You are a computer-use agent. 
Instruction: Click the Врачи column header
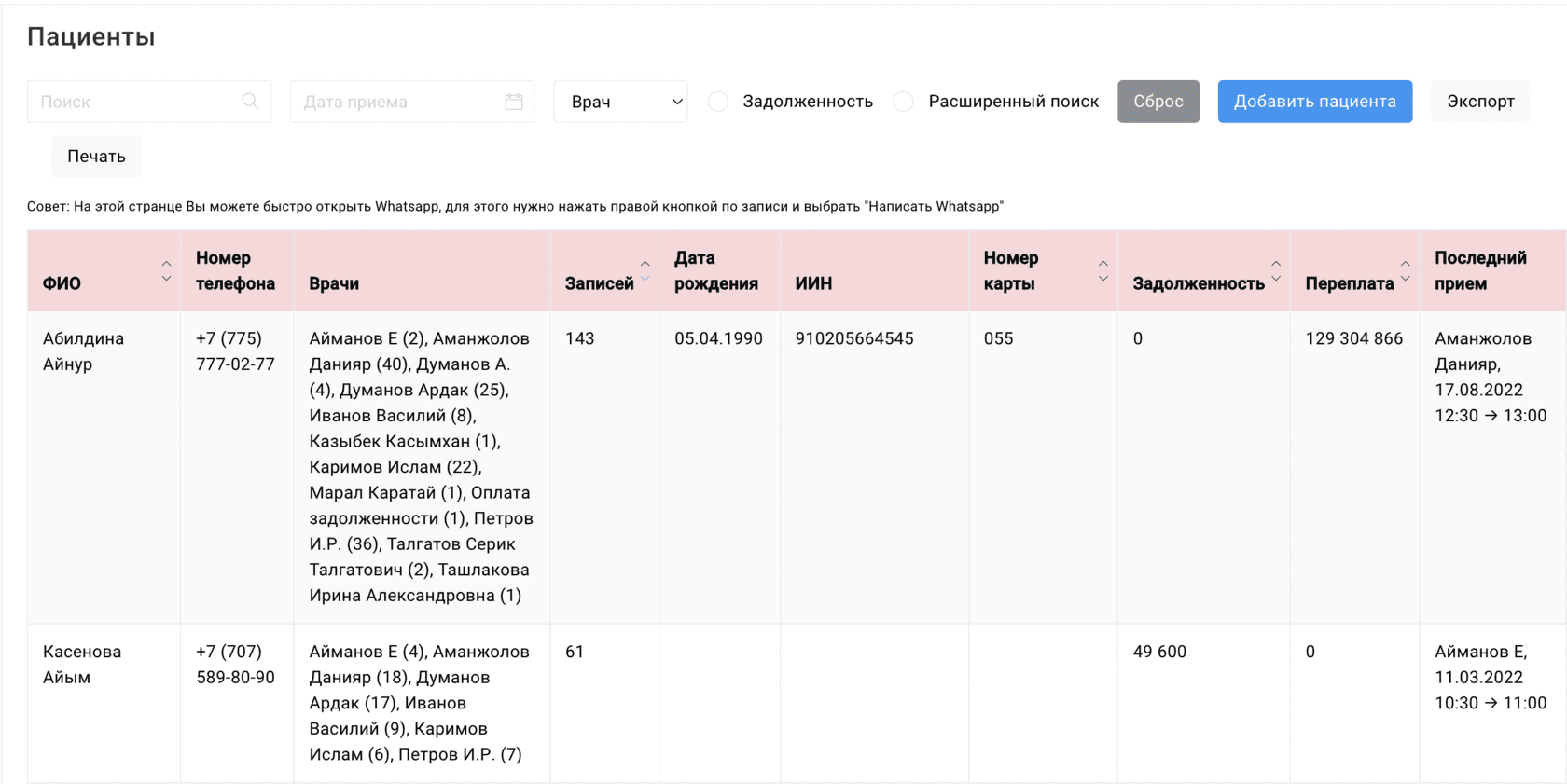[334, 283]
